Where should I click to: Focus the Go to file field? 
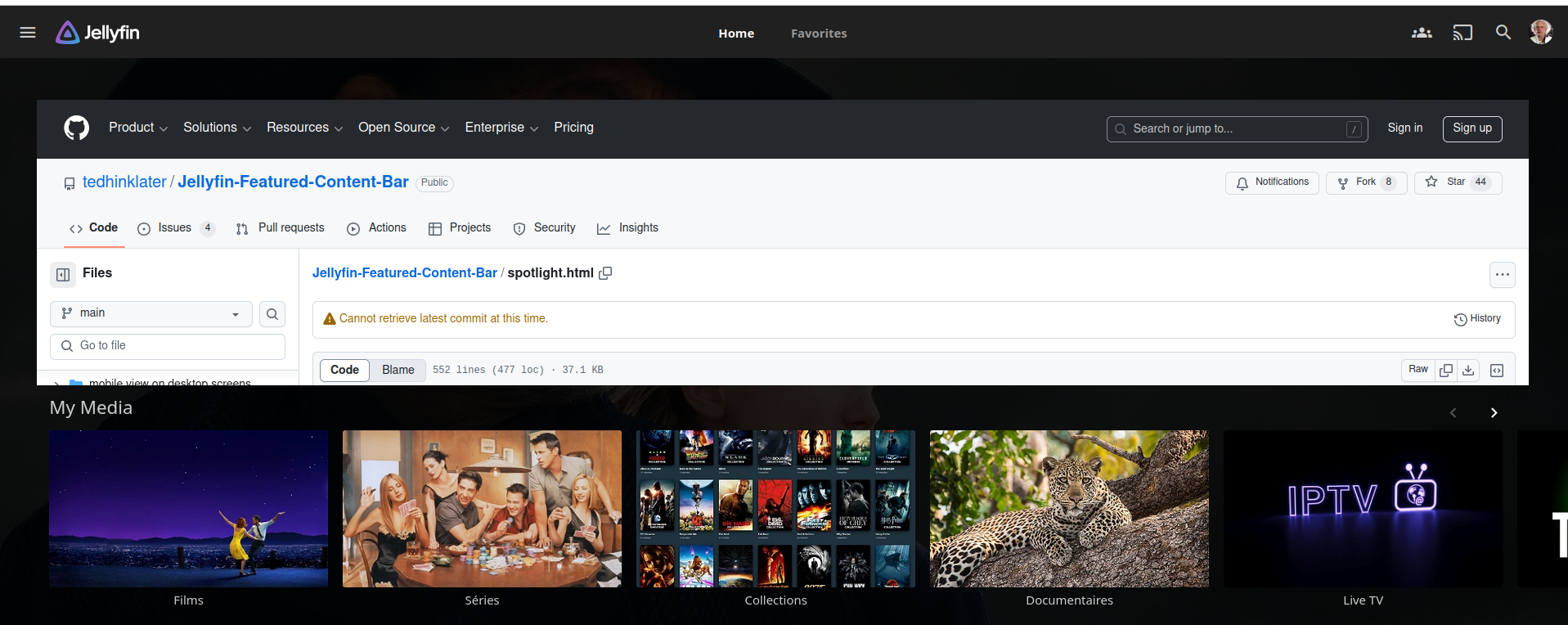pos(168,346)
